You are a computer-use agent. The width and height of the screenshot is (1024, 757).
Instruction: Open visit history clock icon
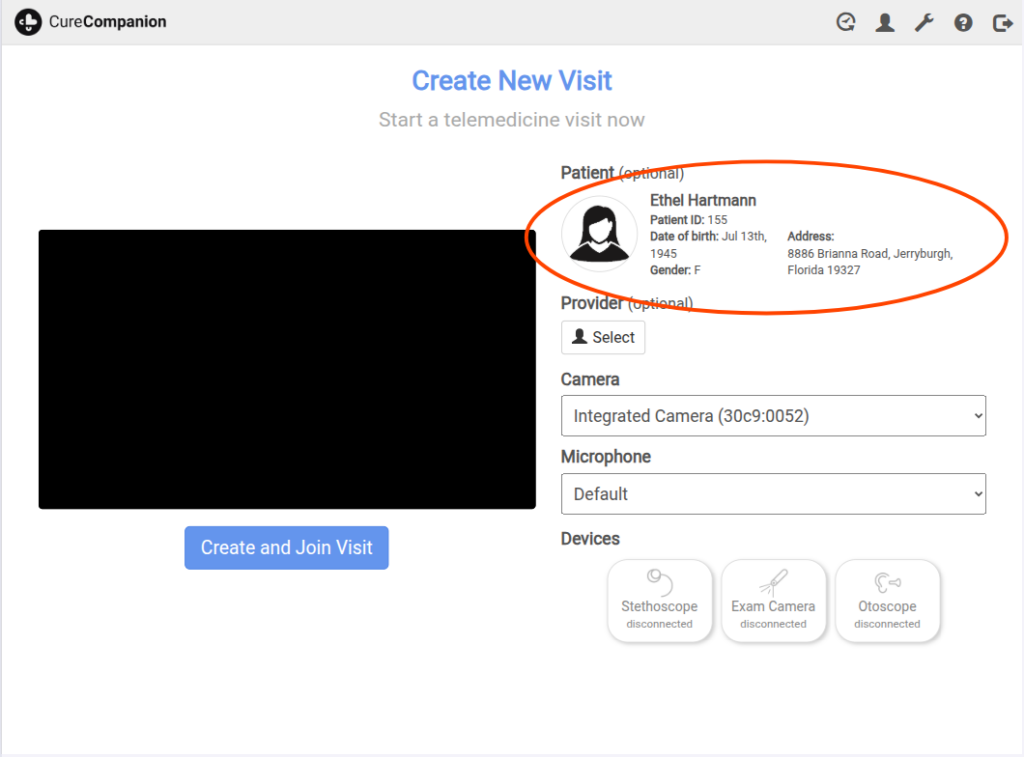pyautogui.click(x=846, y=22)
